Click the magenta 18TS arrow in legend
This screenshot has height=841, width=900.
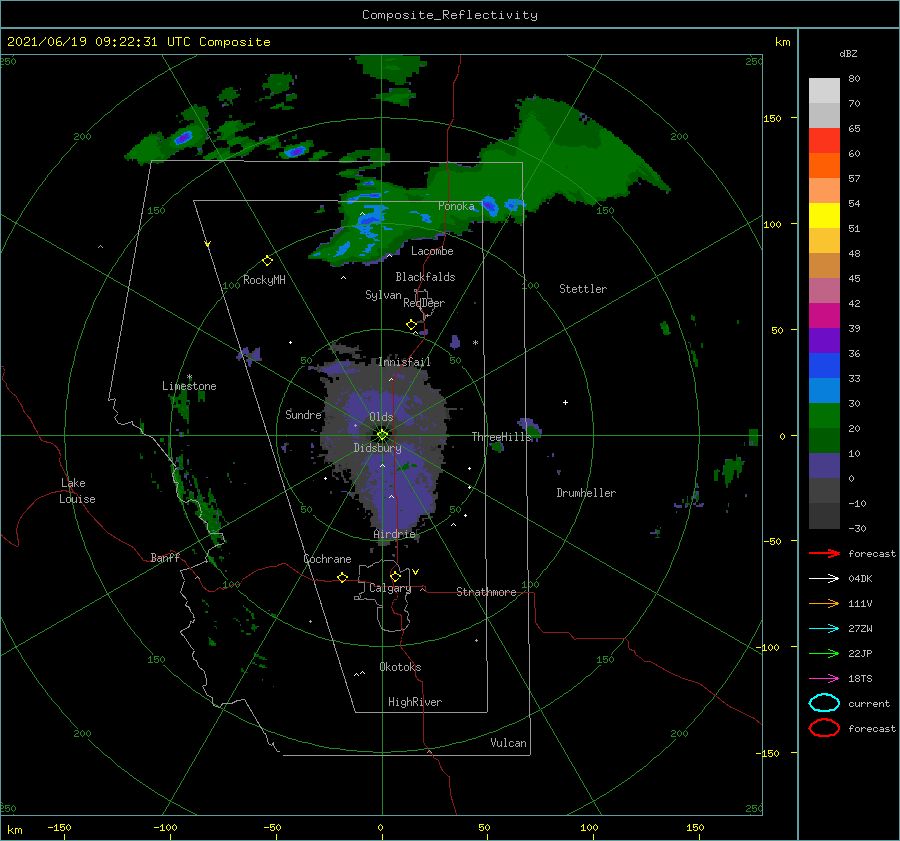(824, 679)
